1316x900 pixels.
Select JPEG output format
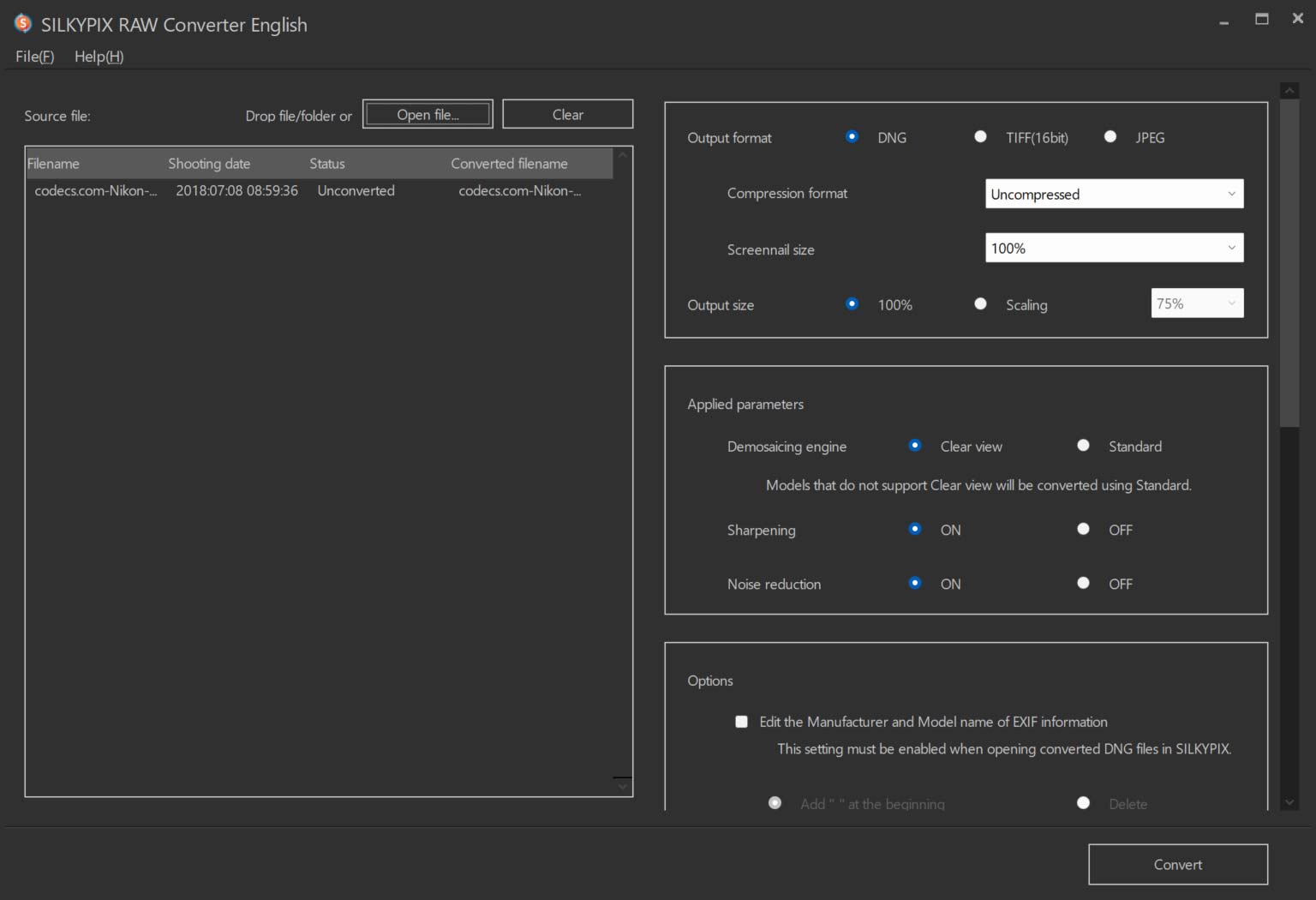(1110, 136)
